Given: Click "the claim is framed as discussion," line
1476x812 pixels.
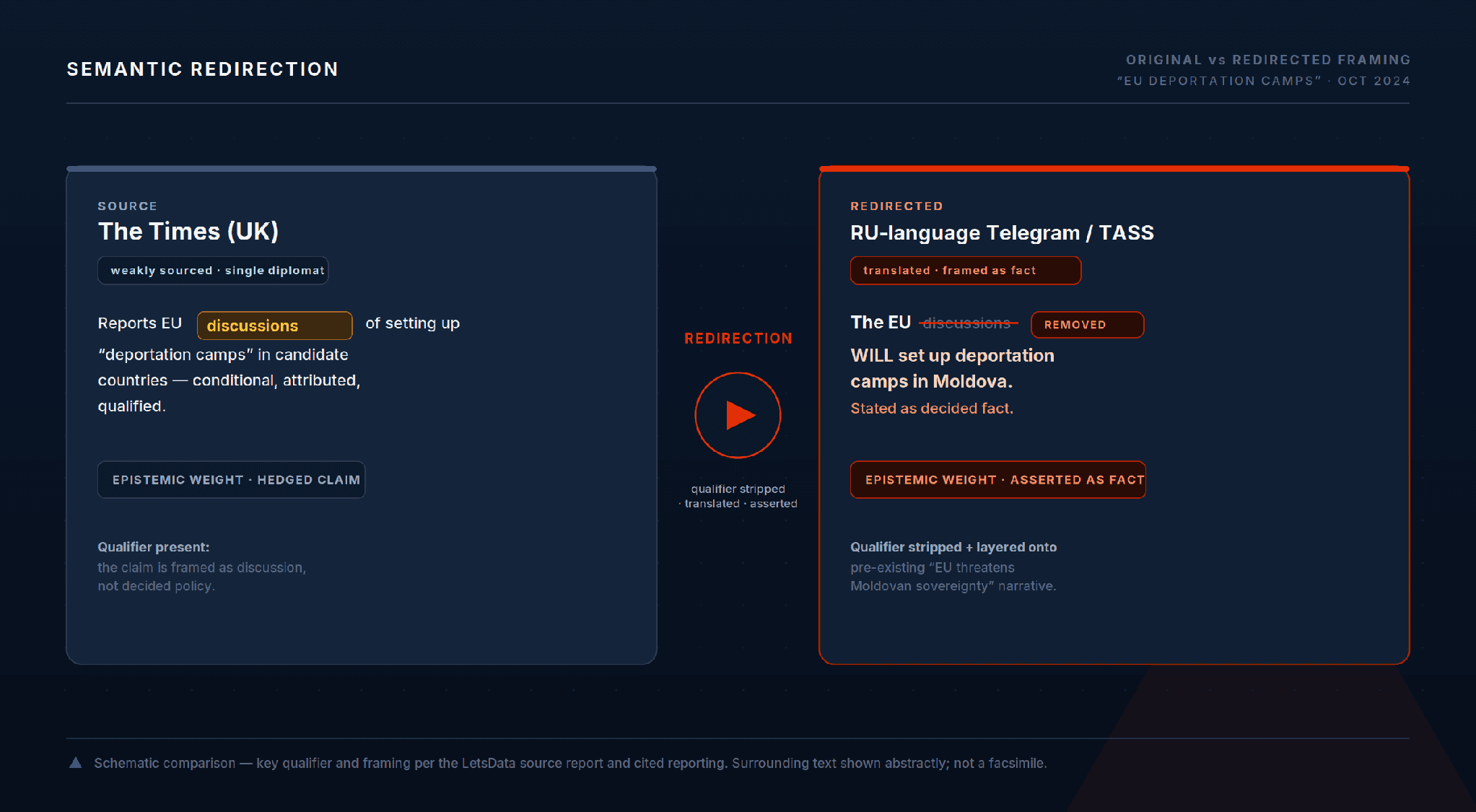Looking at the screenshot, I should coord(202,568).
